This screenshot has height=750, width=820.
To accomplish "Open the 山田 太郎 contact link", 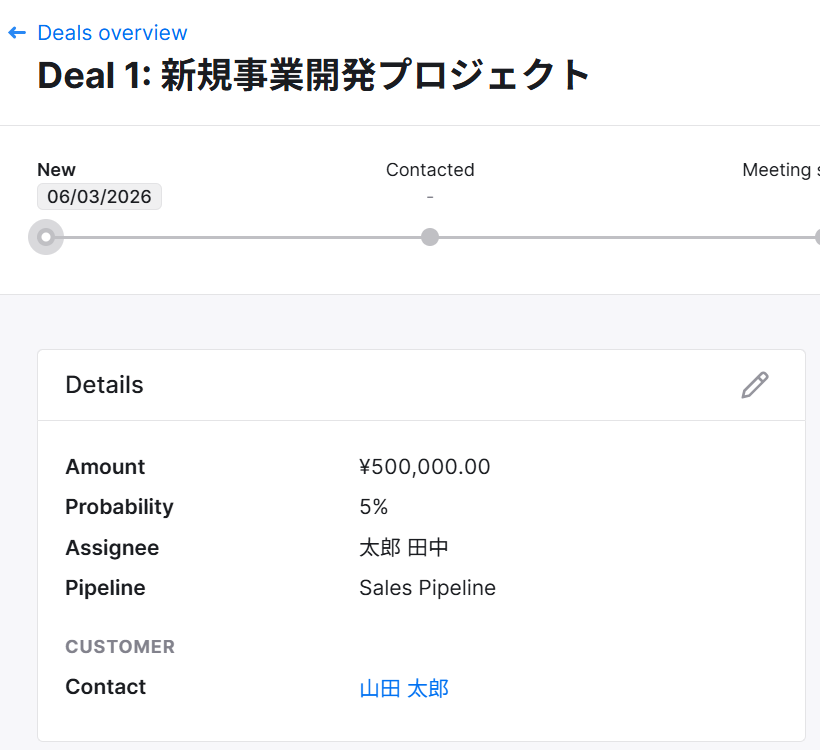I will coord(404,688).
